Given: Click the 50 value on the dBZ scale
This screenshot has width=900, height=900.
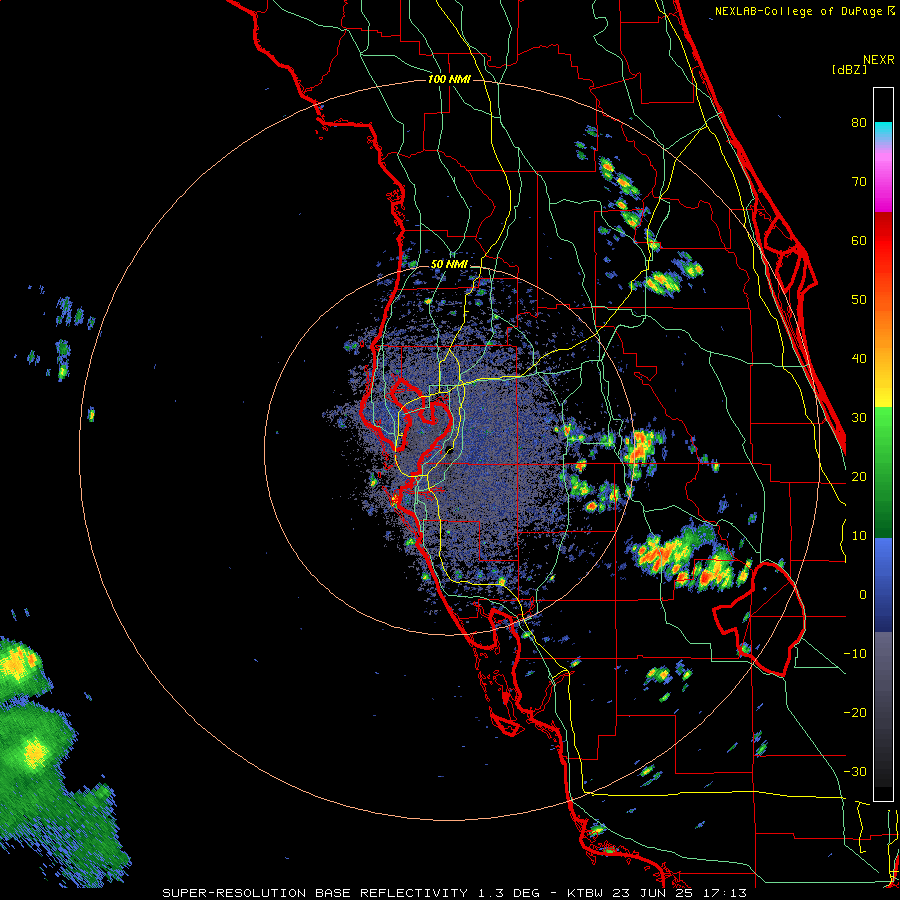Looking at the screenshot, I should [859, 300].
